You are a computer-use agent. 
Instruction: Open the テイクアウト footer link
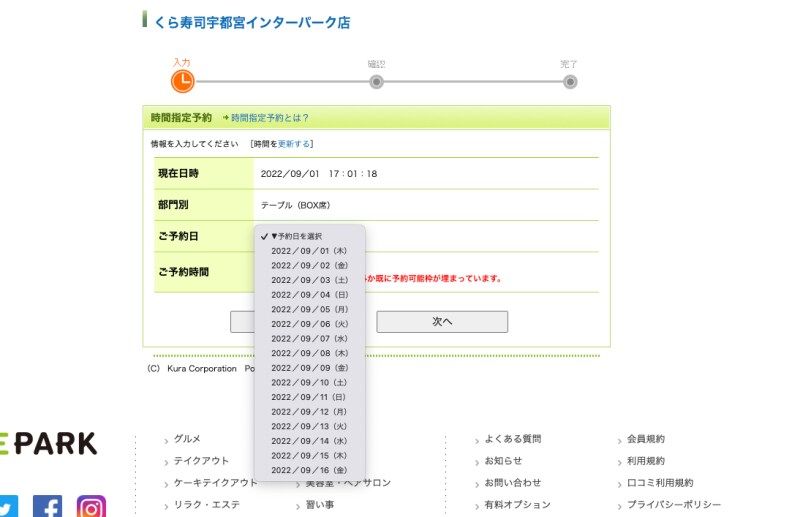coord(202,461)
